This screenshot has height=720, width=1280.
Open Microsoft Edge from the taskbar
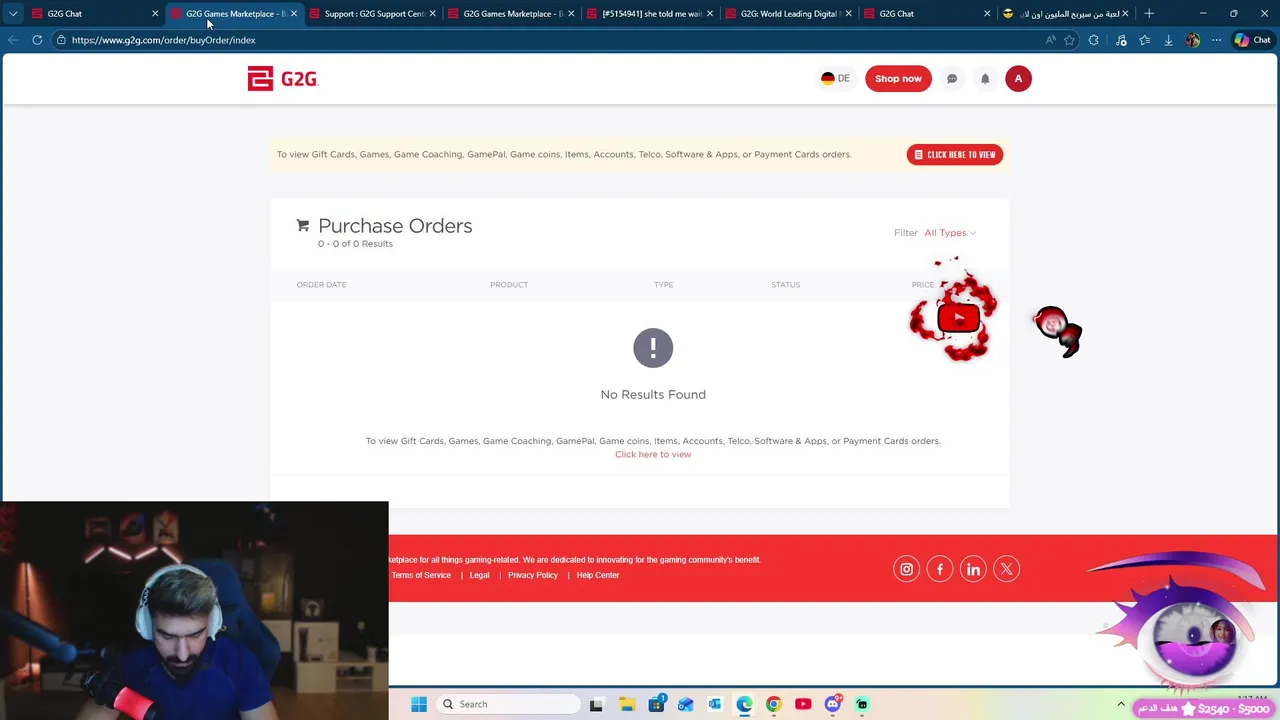[744, 704]
